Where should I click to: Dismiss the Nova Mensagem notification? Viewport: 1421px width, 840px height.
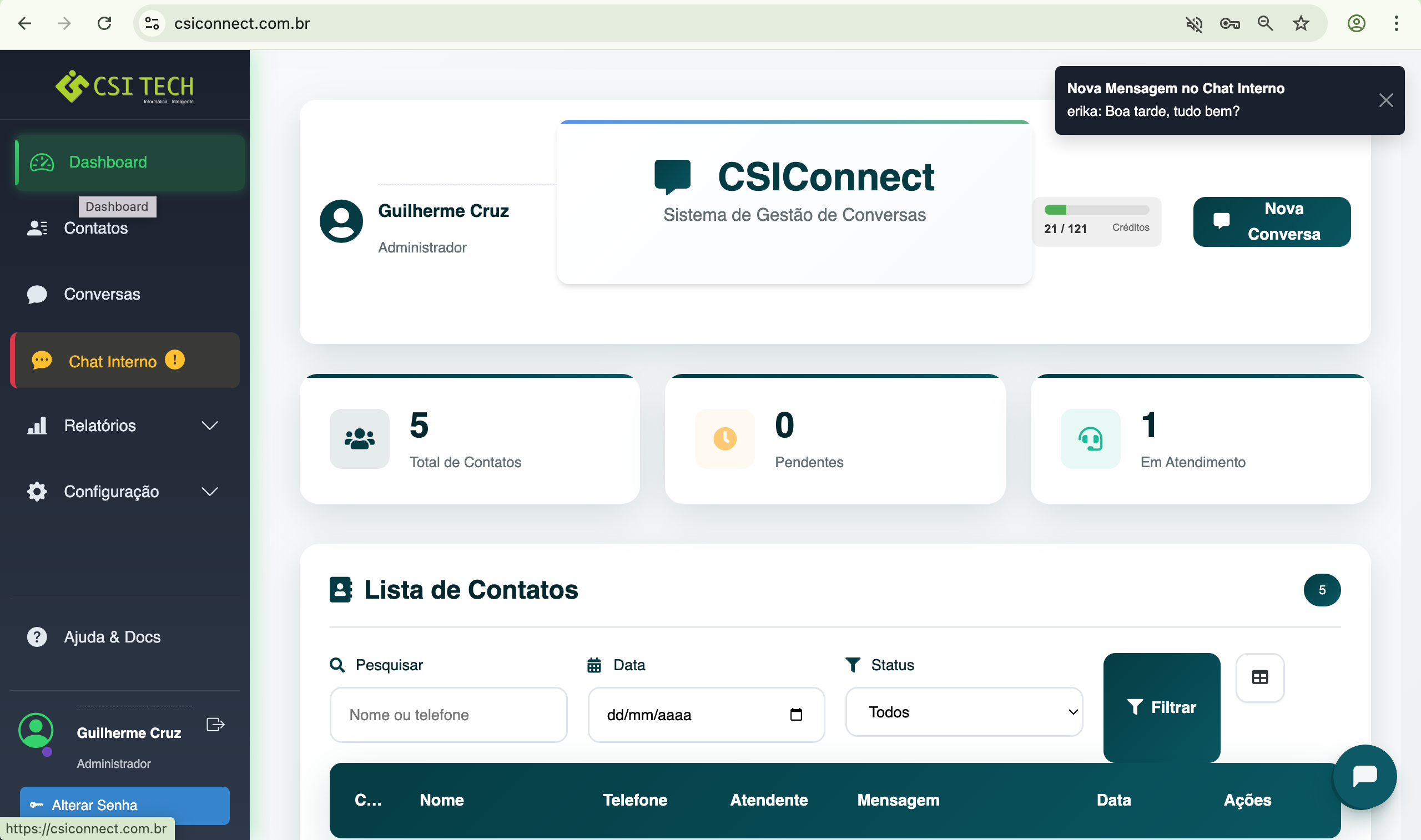(1385, 100)
